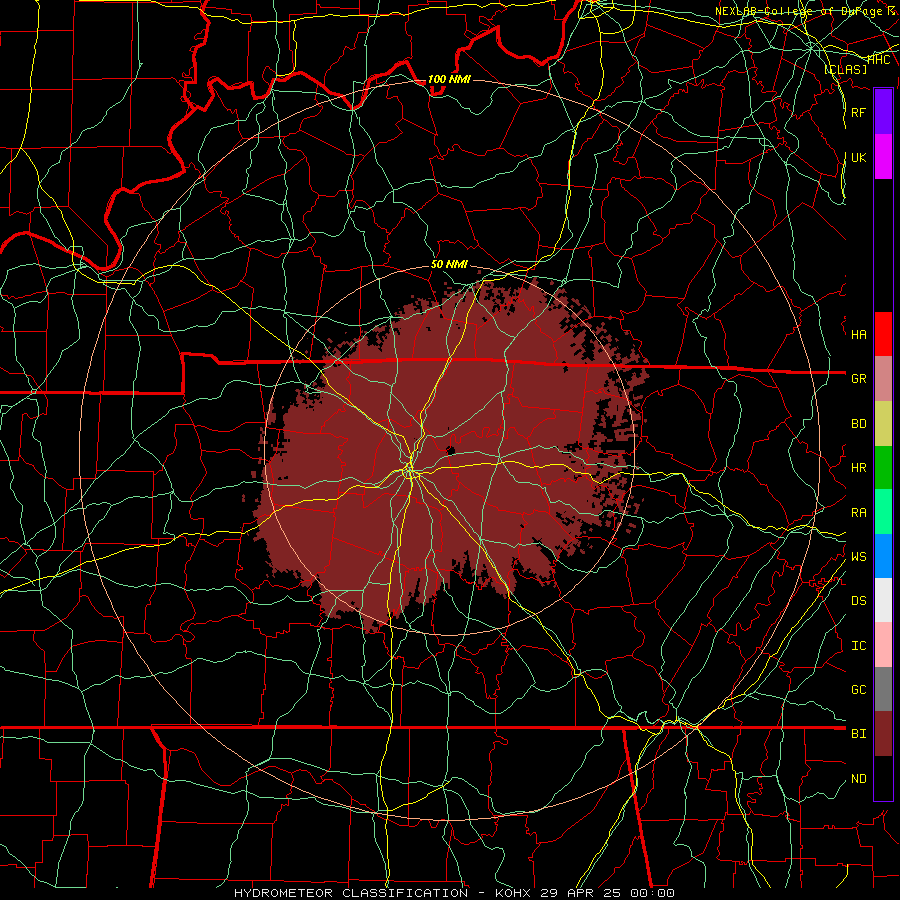Viewport: 900px width, 900px height.
Task: Click the 'KOHX' station identifier text
Action: (512, 893)
